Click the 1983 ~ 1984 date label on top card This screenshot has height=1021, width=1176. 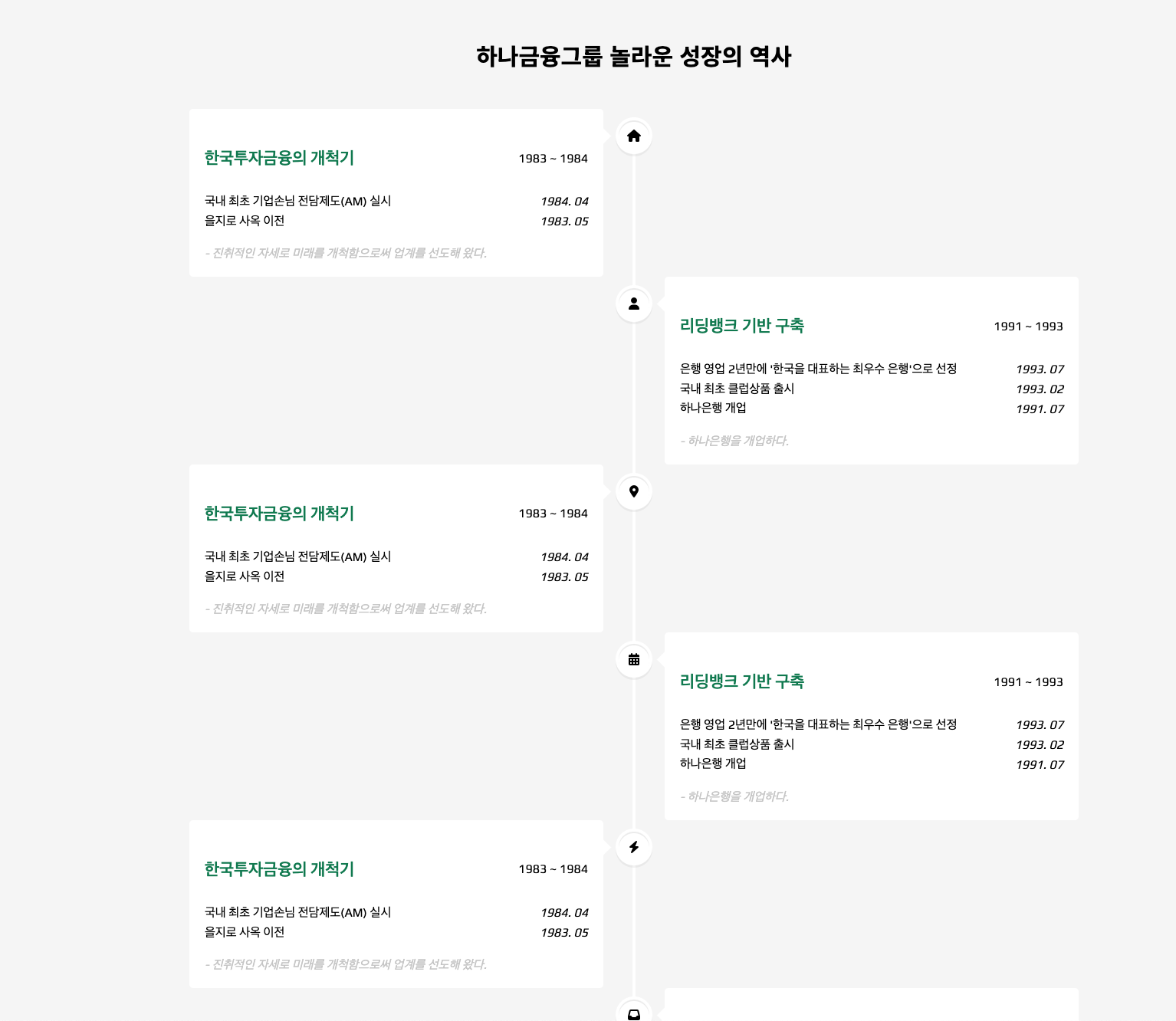(553, 159)
